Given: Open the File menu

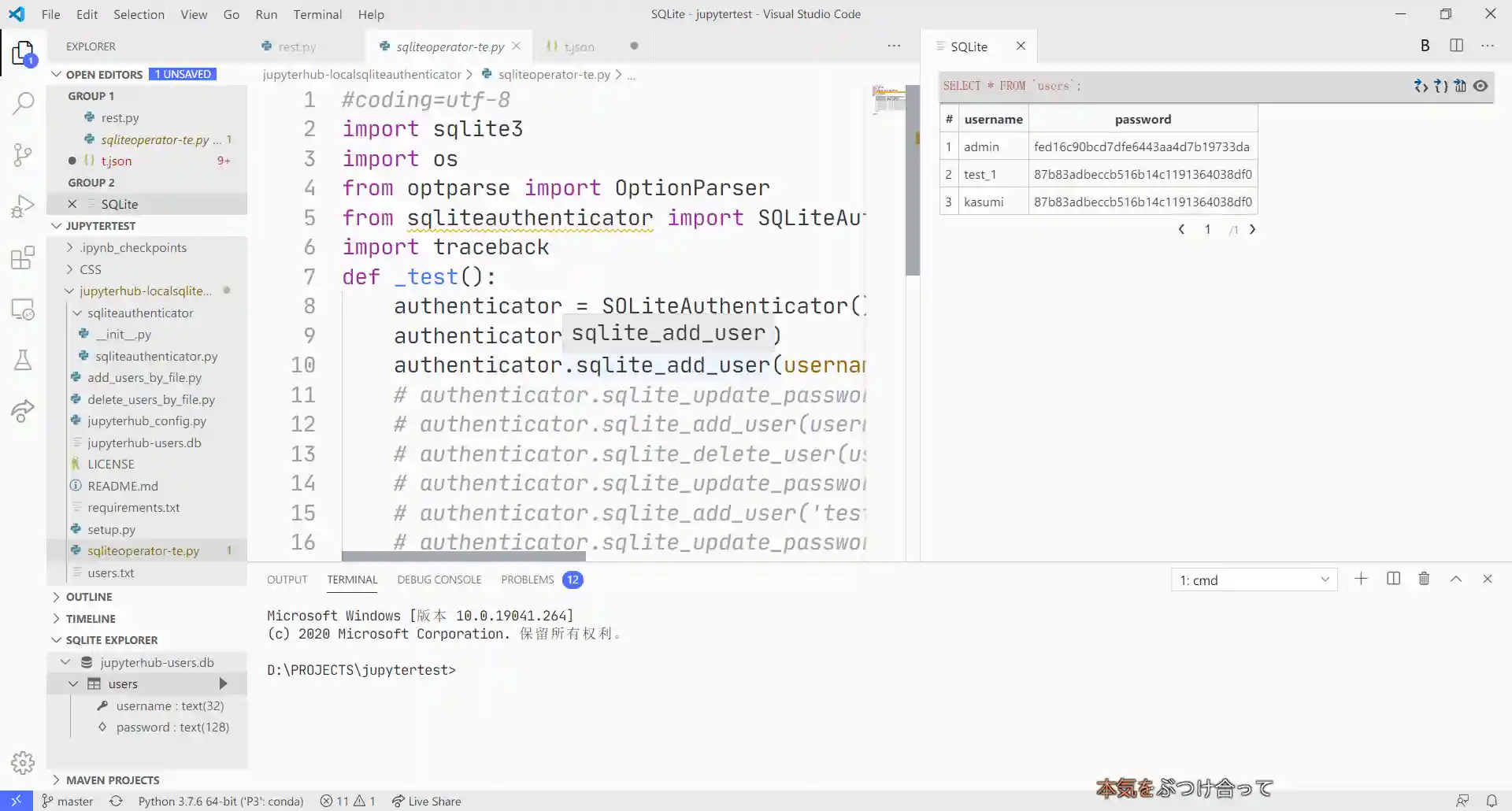Looking at the screenshot, I should (50, 14).
